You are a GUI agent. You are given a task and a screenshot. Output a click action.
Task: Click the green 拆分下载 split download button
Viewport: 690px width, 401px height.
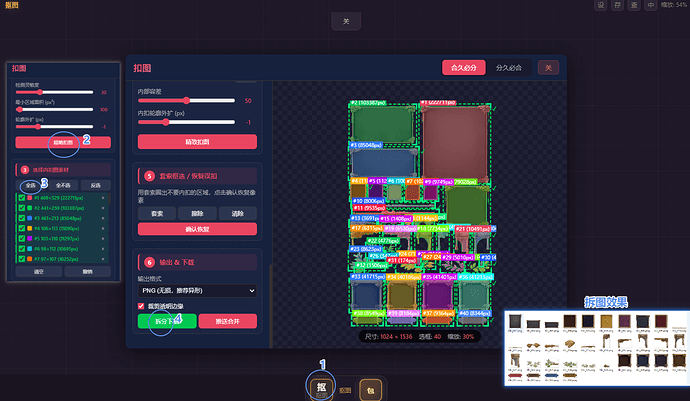[x=167, y=321]
